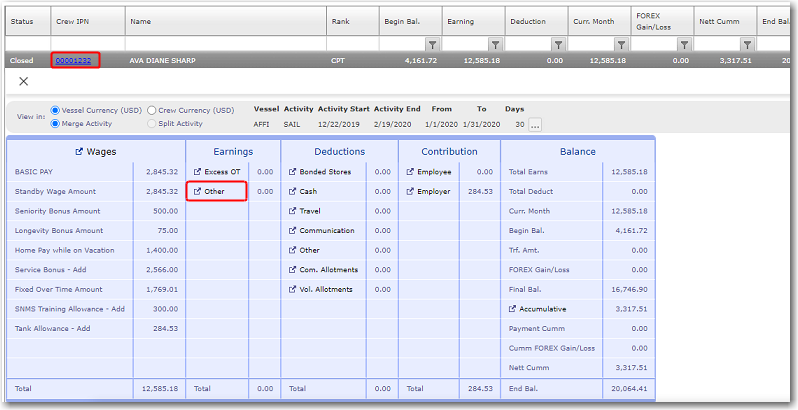Open filter menu for Rank column
Screen dimensions: 798x410
tap(431, 45)
